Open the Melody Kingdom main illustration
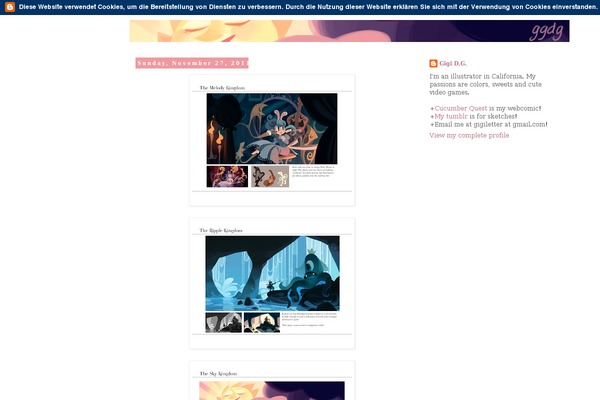This screenshot has width=600, height=400. [272, 129]
